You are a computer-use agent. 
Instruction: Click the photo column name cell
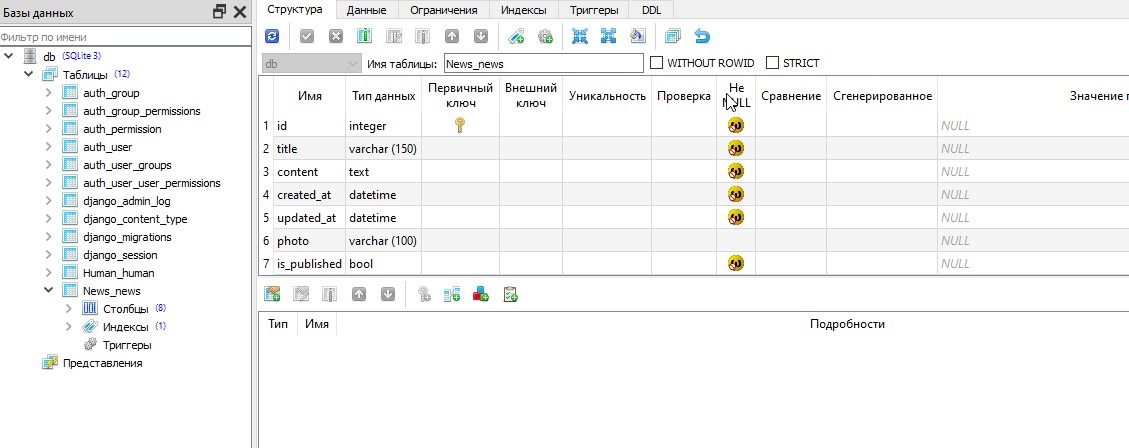point(310,241)
